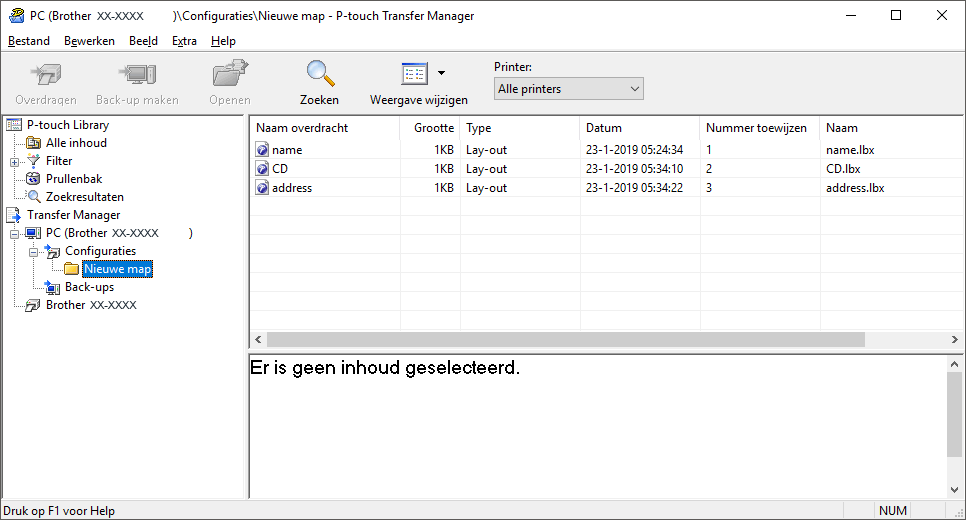This screenshot has width=966, height=520.
Task: Click the Zoeken magnifier icon
Action: click(x=320, y=73)
